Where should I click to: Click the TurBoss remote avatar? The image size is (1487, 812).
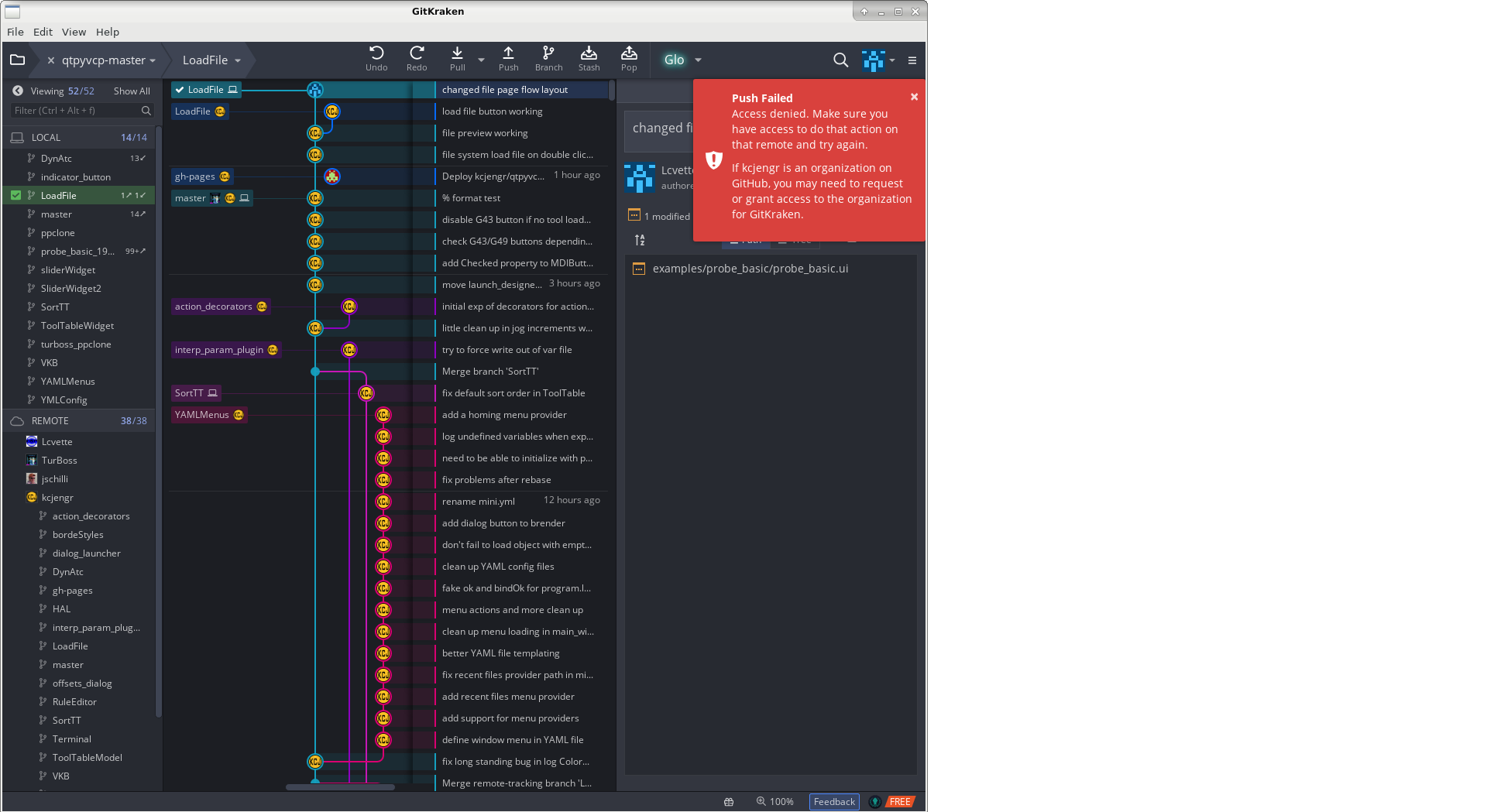[x=32, y=460]
